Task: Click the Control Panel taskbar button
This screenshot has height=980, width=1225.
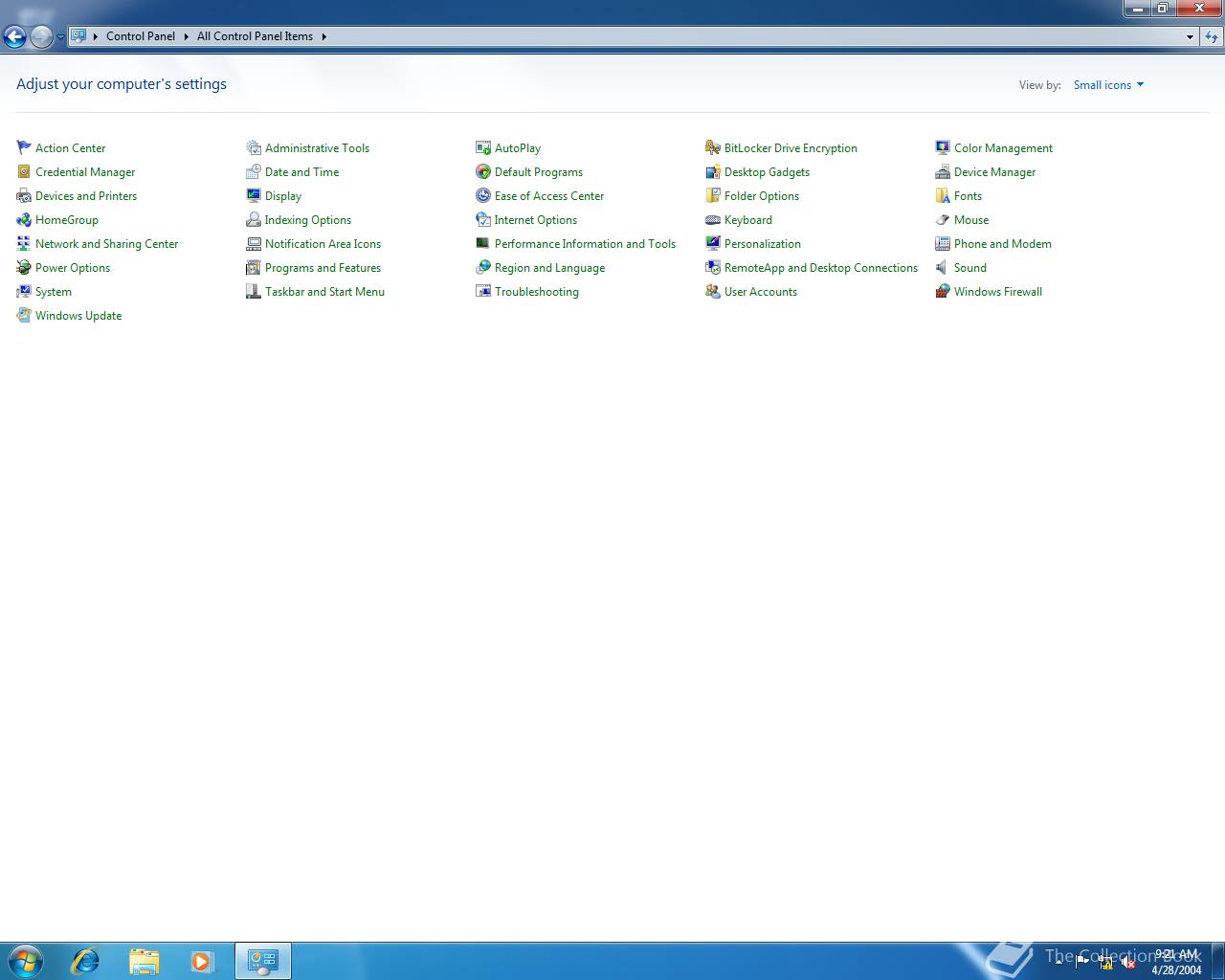Action: point(262,961)
